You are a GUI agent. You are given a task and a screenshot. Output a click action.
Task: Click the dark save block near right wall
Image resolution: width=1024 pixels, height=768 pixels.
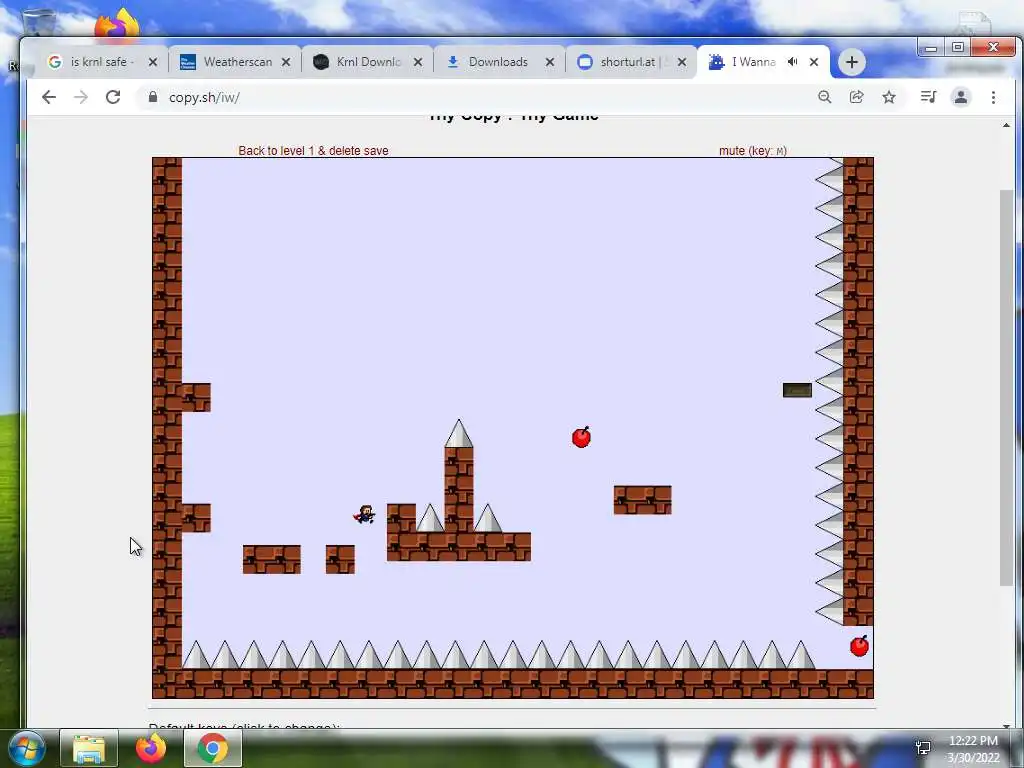coord(797,390)
